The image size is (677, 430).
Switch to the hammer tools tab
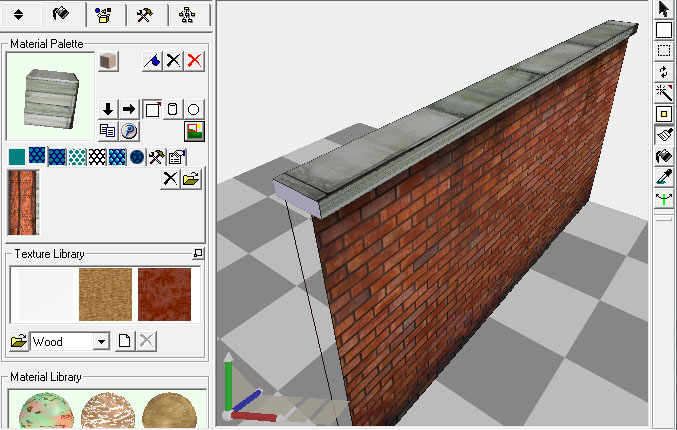click(x=143, y=14)
